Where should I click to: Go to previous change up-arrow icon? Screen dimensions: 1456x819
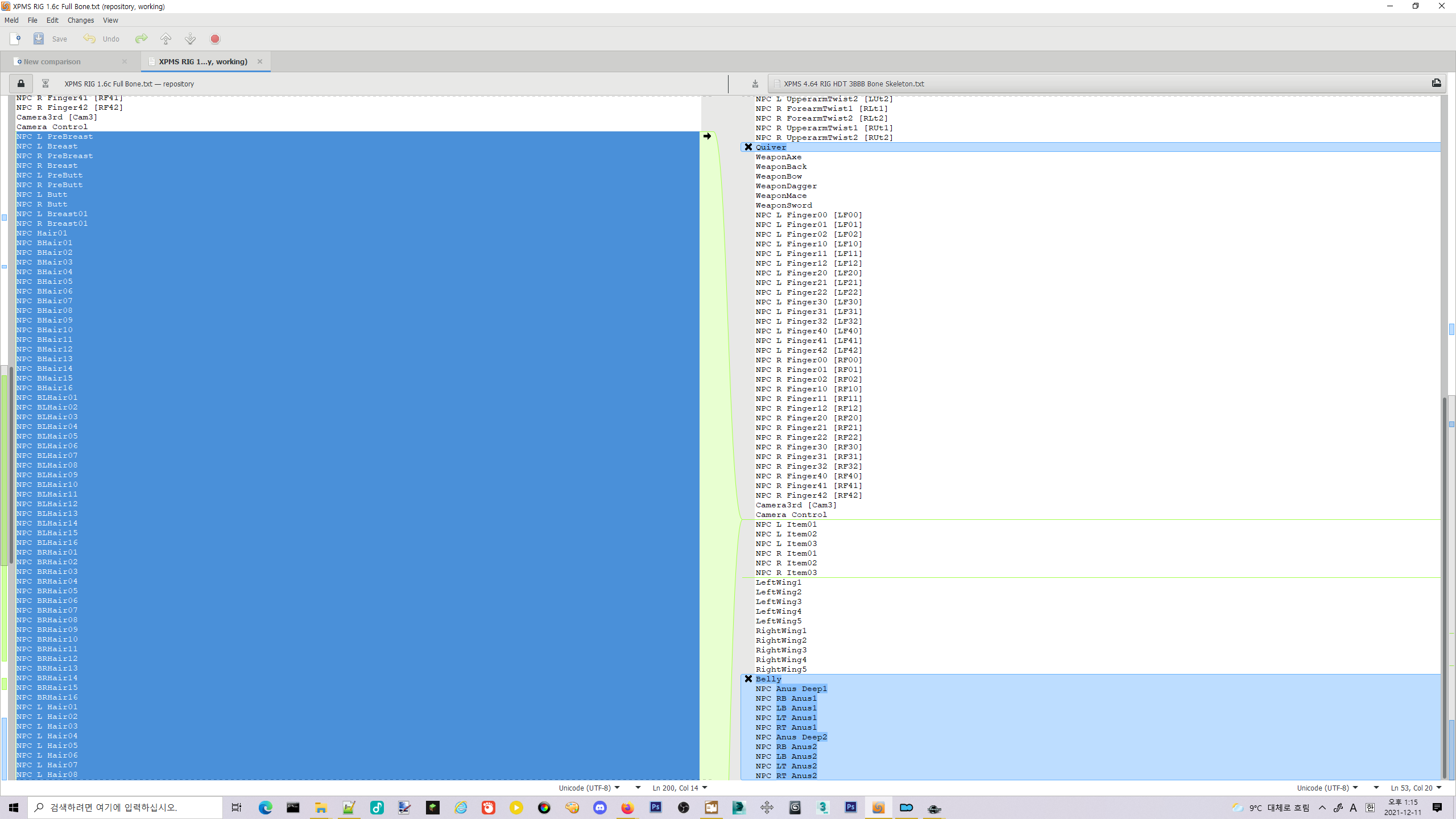coord(166,39)
